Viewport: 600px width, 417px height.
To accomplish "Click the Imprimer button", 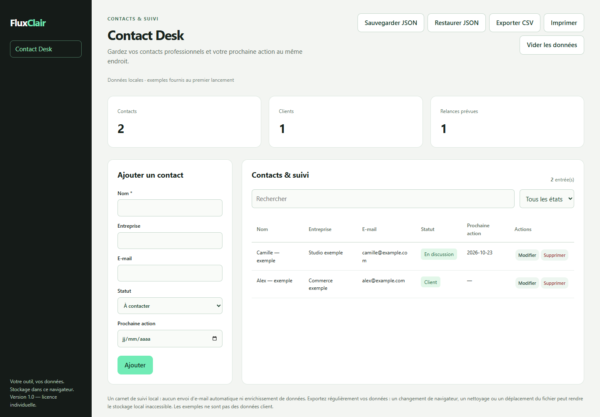I will pos(564,23).
